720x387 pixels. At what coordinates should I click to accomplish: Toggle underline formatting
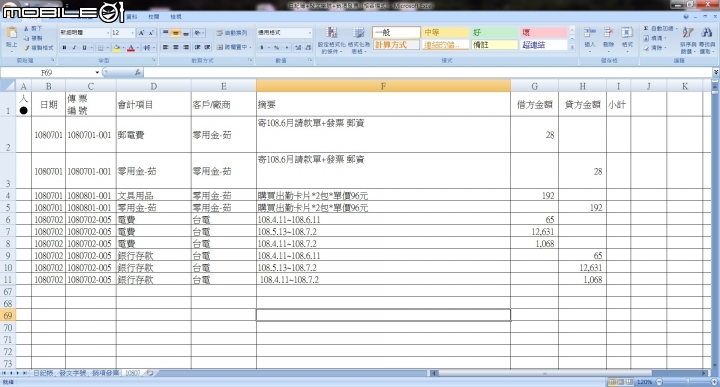pyautogui.click(x=84, y=47)
